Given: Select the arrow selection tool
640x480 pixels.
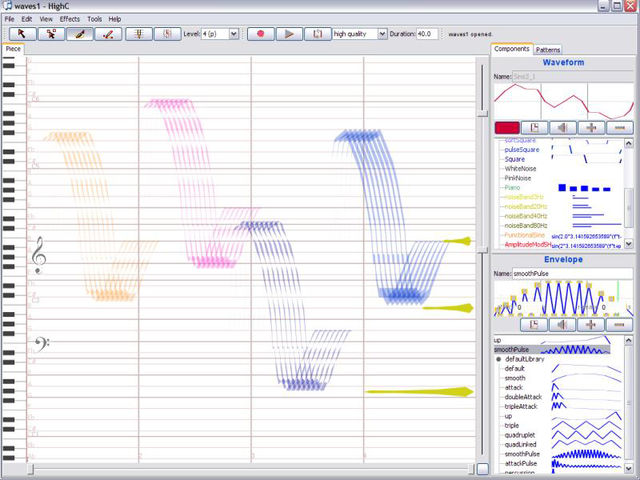Looking at the screenshot, I should click(22, 34).
